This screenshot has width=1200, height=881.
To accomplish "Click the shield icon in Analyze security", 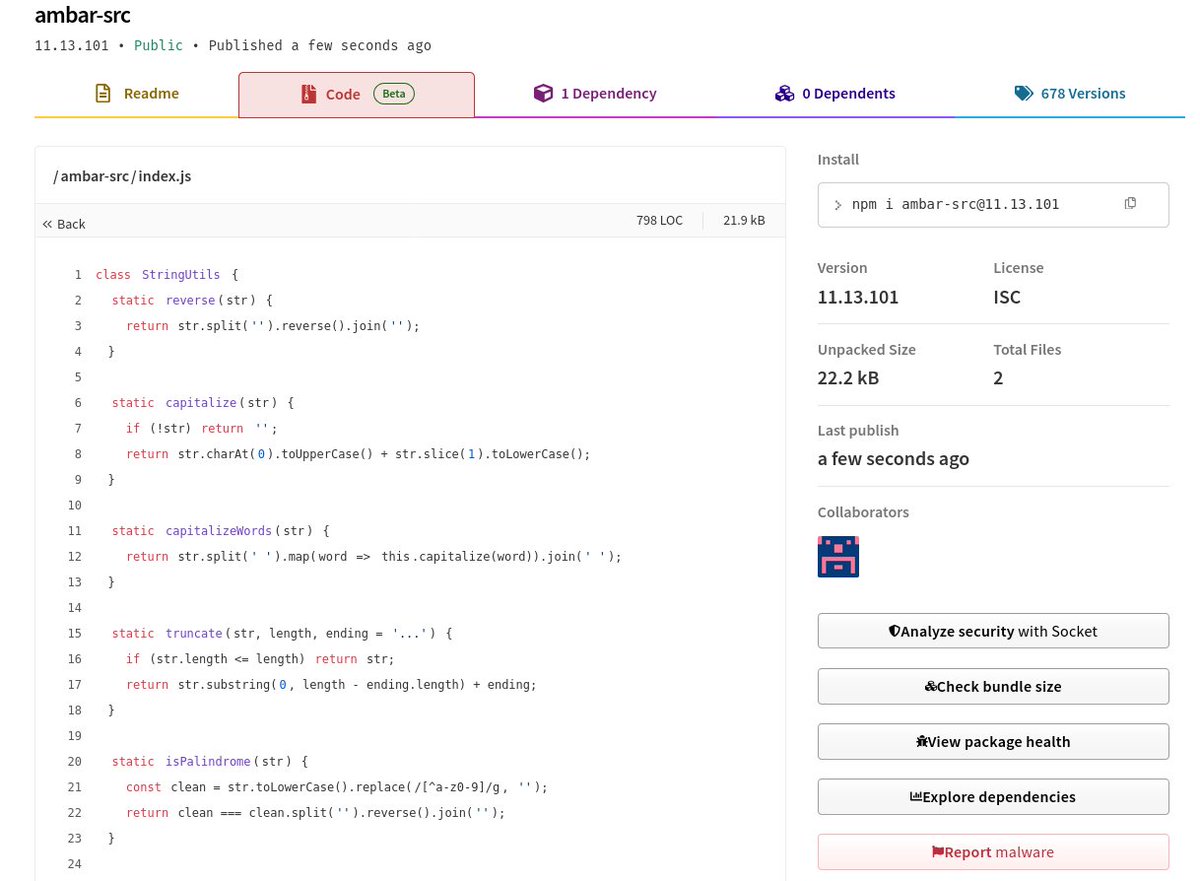I will point(894,632).
